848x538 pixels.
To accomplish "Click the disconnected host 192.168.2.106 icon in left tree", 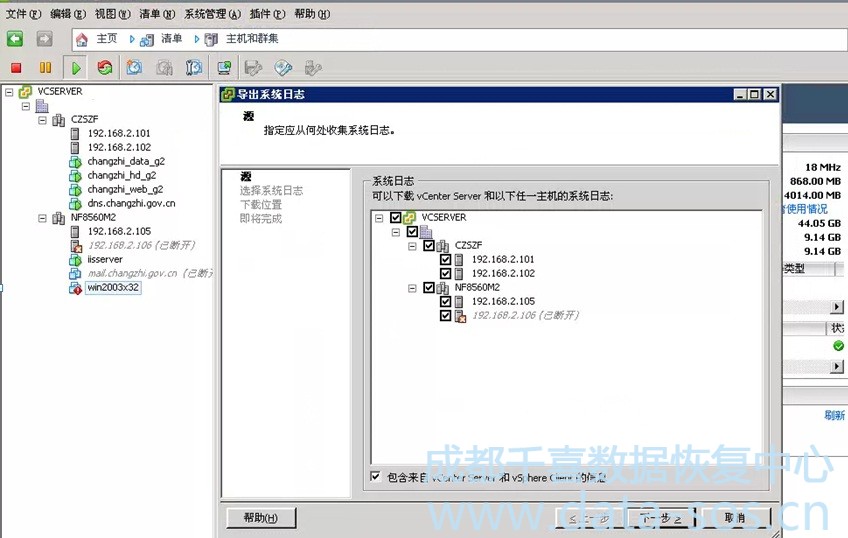I will 76,245.
